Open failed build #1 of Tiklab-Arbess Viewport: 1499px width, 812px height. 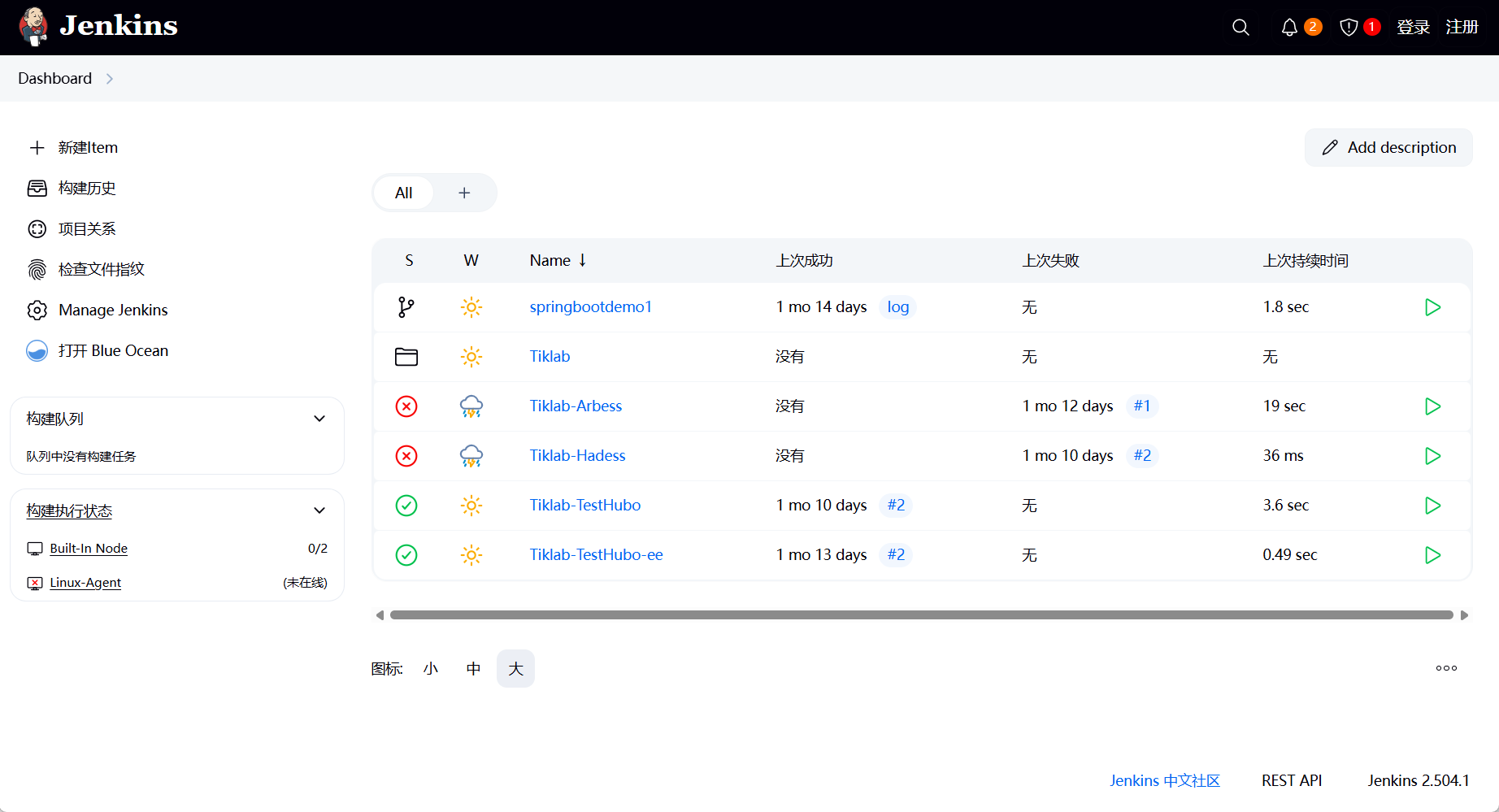1142,406
